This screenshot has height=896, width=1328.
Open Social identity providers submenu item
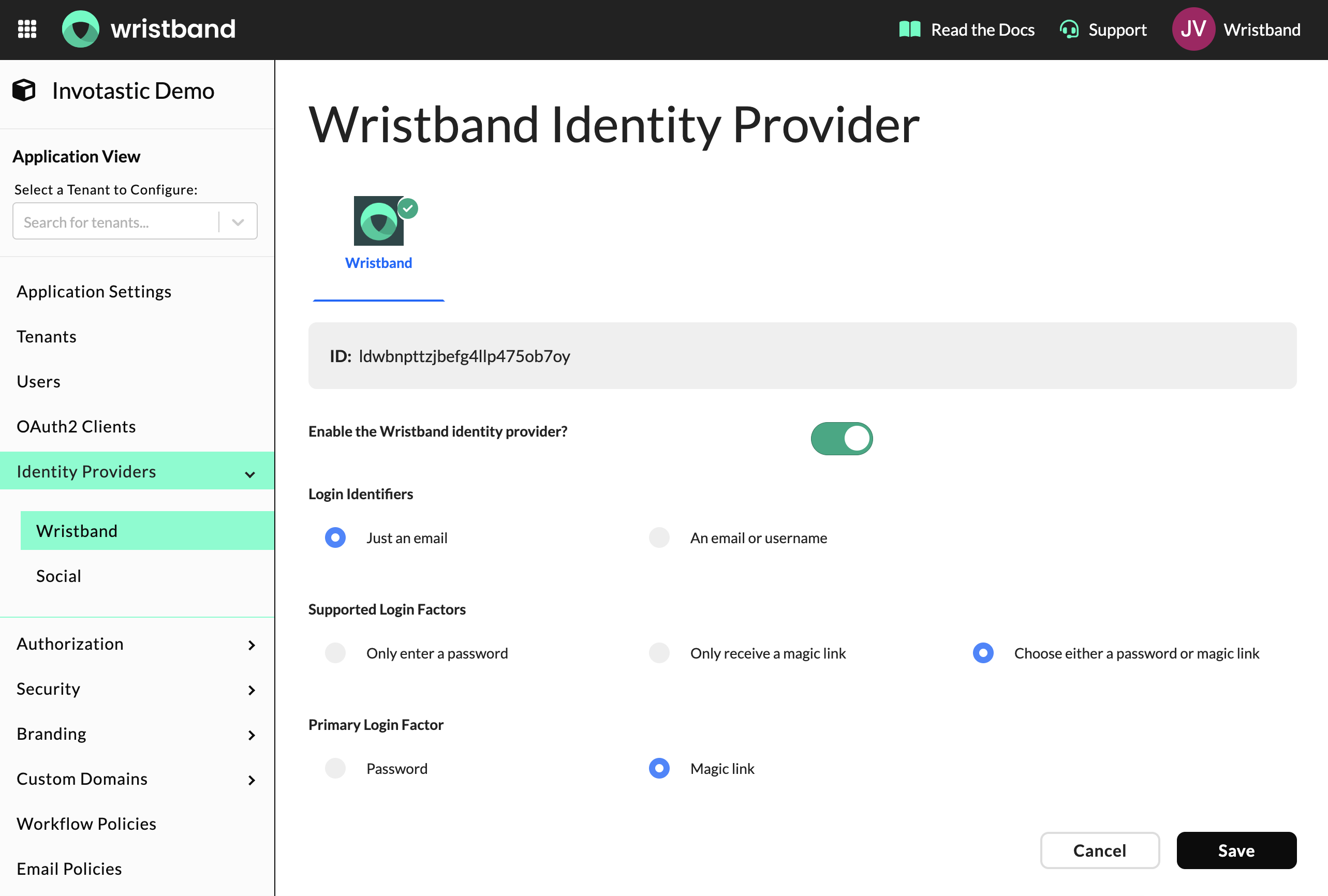pos(58,576)
